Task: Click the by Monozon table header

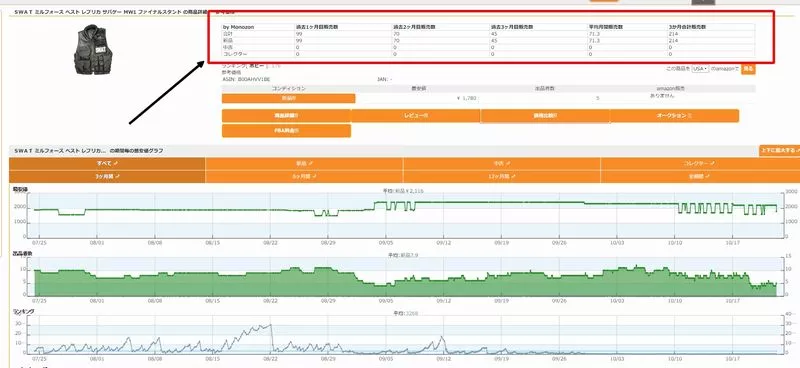Action: [238, 27]
